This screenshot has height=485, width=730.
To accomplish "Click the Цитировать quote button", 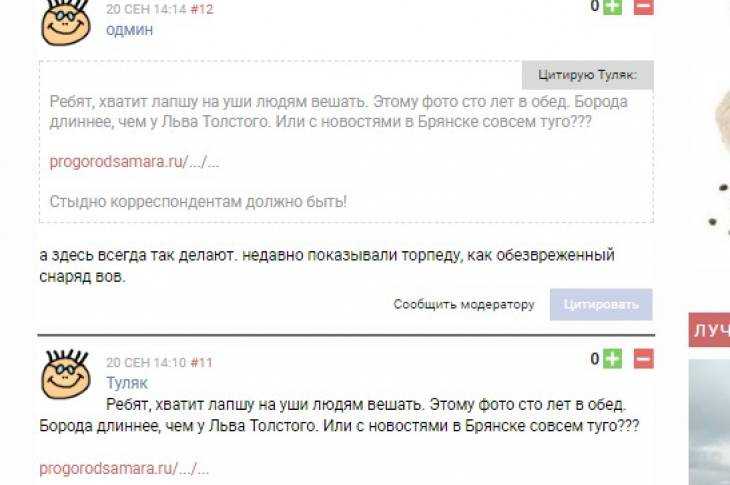I will pyautogui.click(x=601, y=305).
